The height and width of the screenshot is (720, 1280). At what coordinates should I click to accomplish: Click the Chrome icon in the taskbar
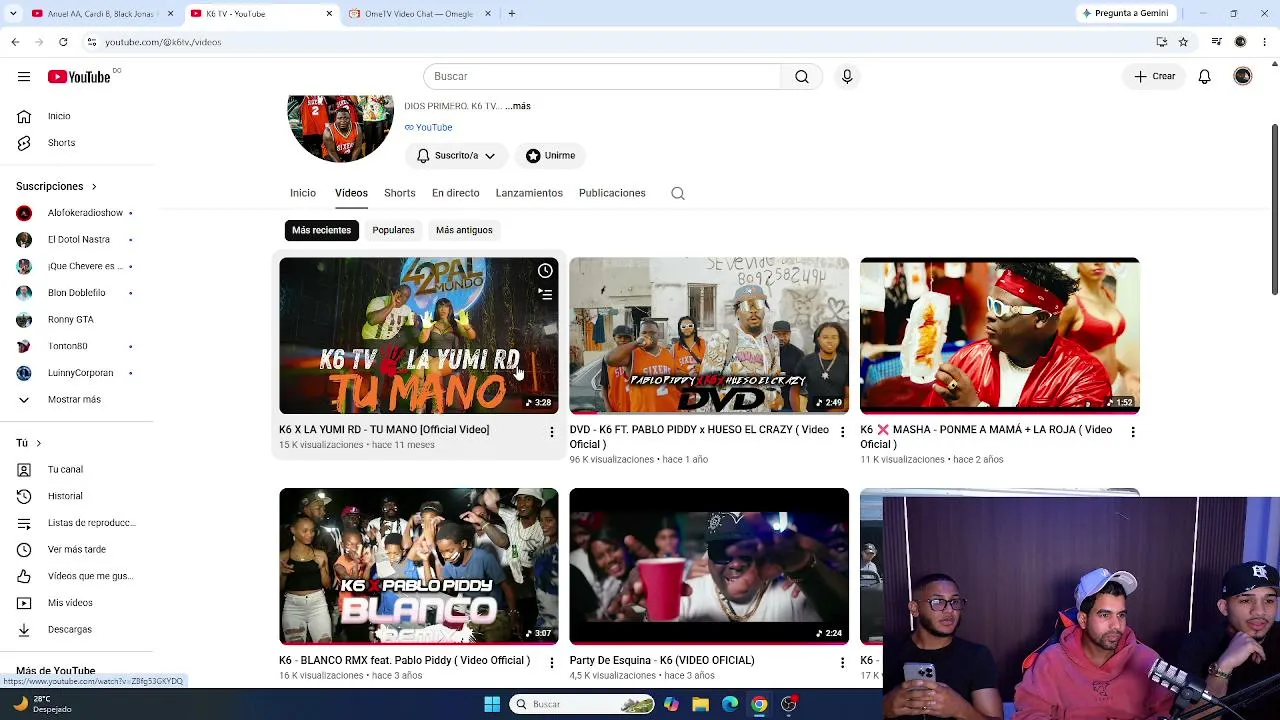click(760, 704)
